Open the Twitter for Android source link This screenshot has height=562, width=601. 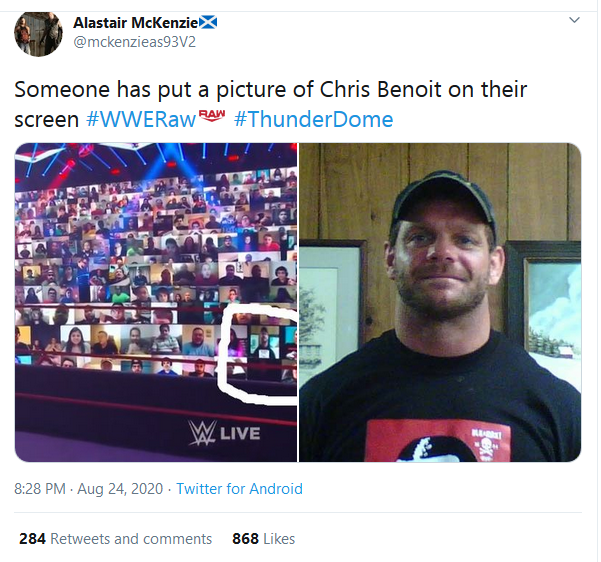click(239, 489)
